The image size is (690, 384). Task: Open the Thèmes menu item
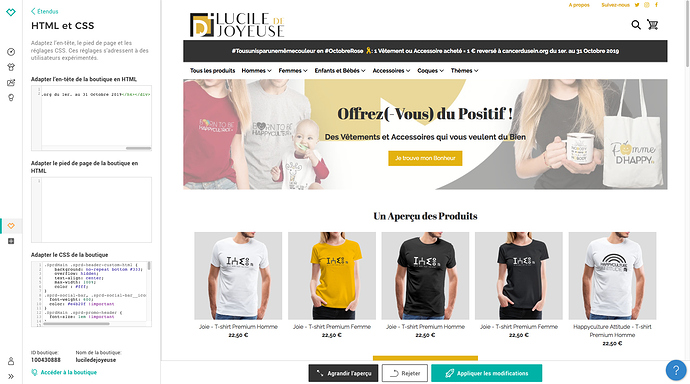point(464,70)
